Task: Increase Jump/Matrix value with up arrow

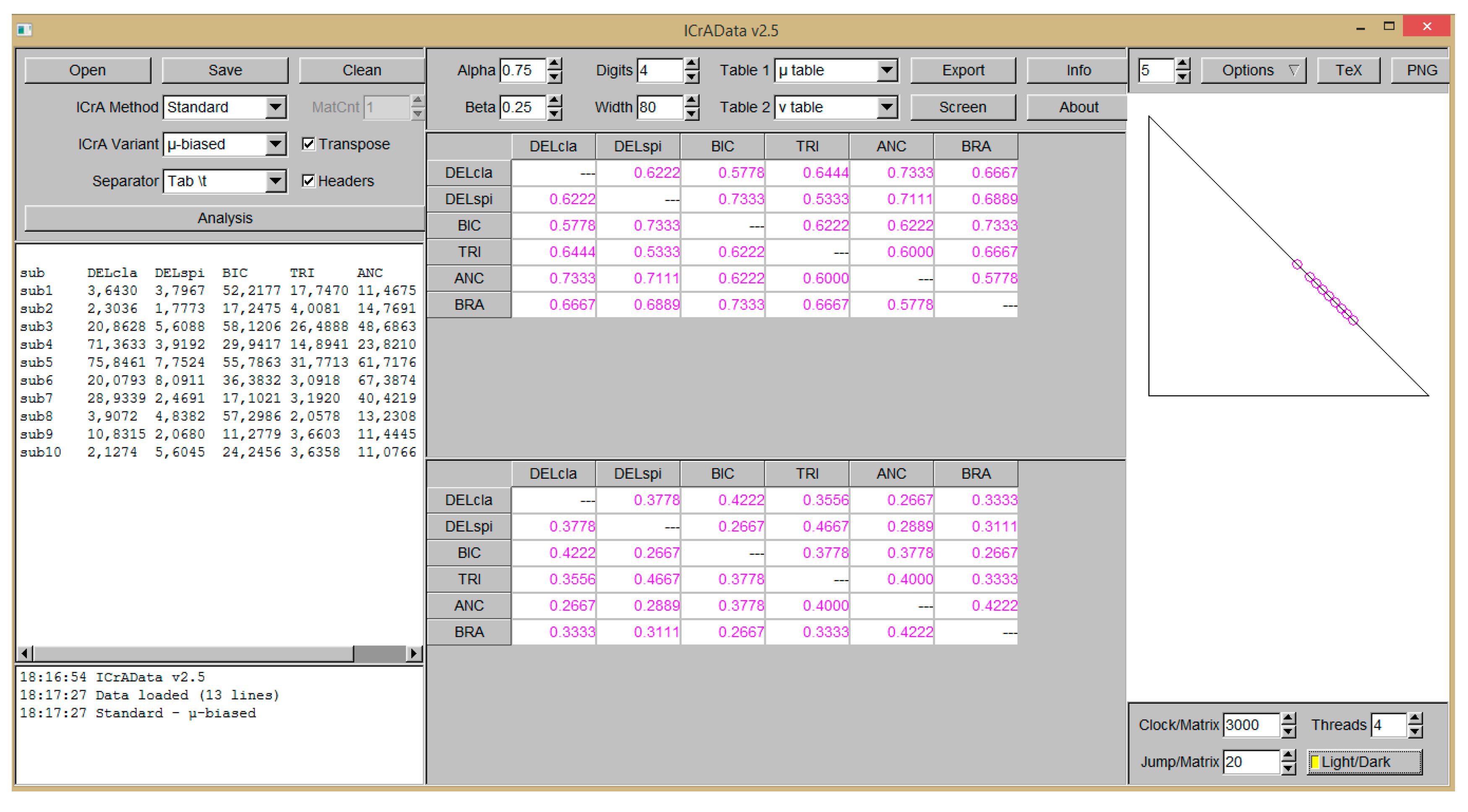Action: pyautogui.click(x=1288, y=756)
